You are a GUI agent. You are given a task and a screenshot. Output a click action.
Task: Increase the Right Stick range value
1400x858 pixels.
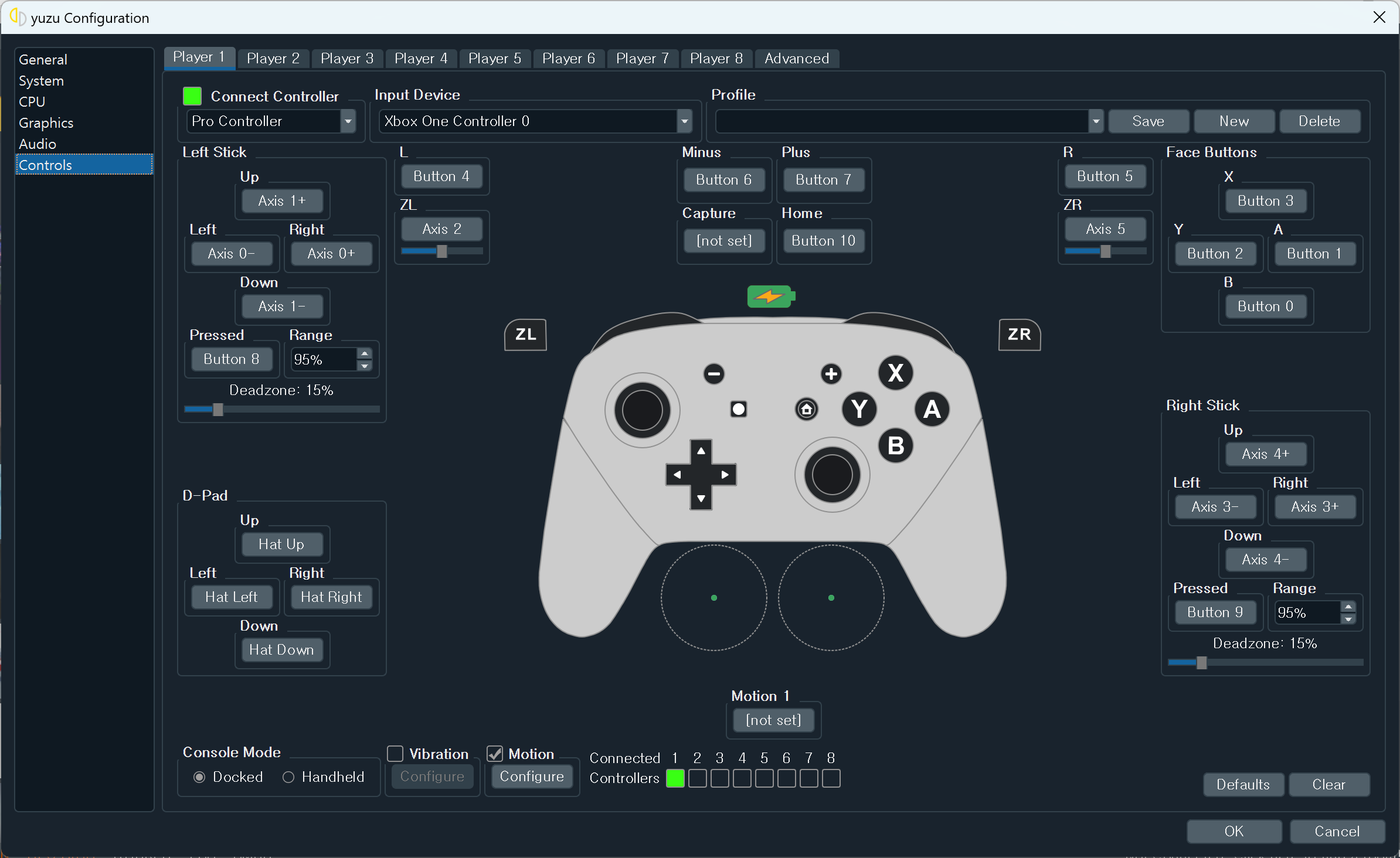pos(1348,607)
